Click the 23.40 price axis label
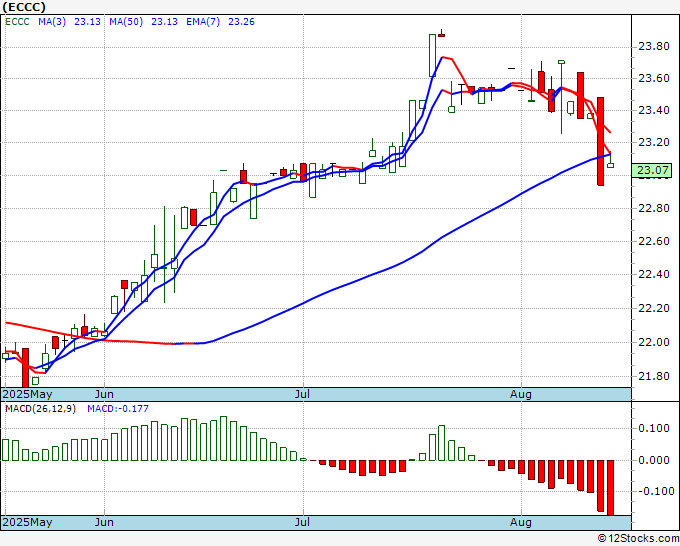 pos(654,111)
